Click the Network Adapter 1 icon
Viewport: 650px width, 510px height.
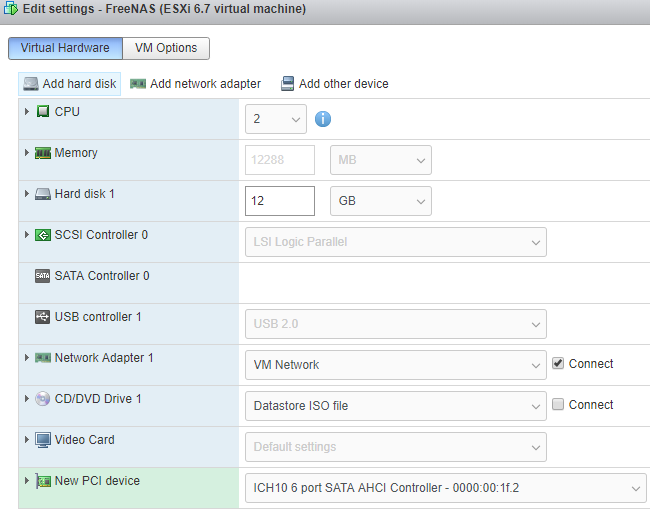(x=43, y=357)
